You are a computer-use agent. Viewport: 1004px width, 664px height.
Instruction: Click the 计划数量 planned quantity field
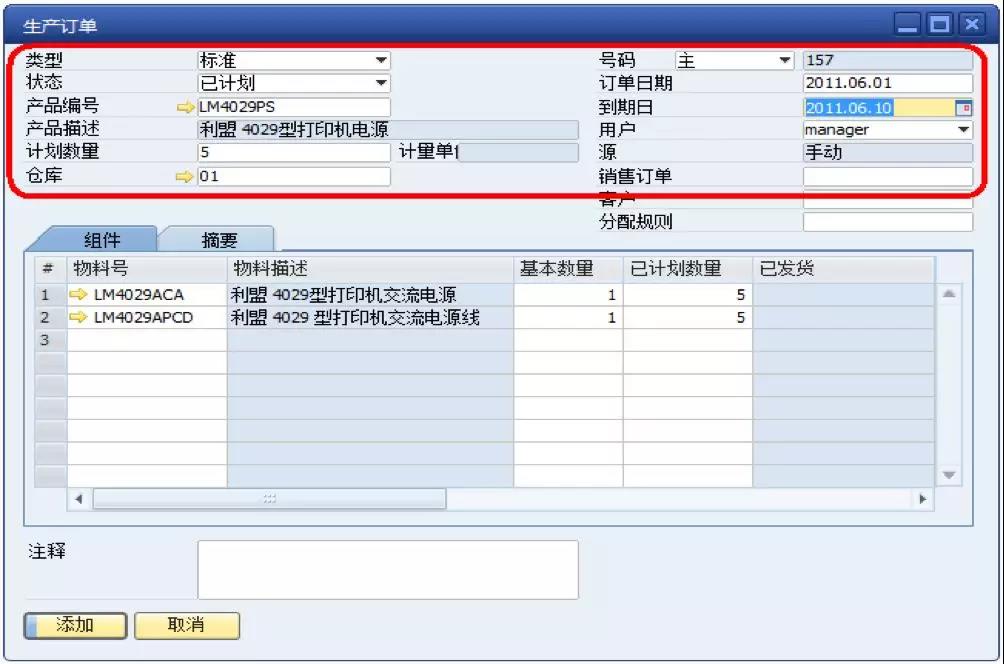pos(294,153)
